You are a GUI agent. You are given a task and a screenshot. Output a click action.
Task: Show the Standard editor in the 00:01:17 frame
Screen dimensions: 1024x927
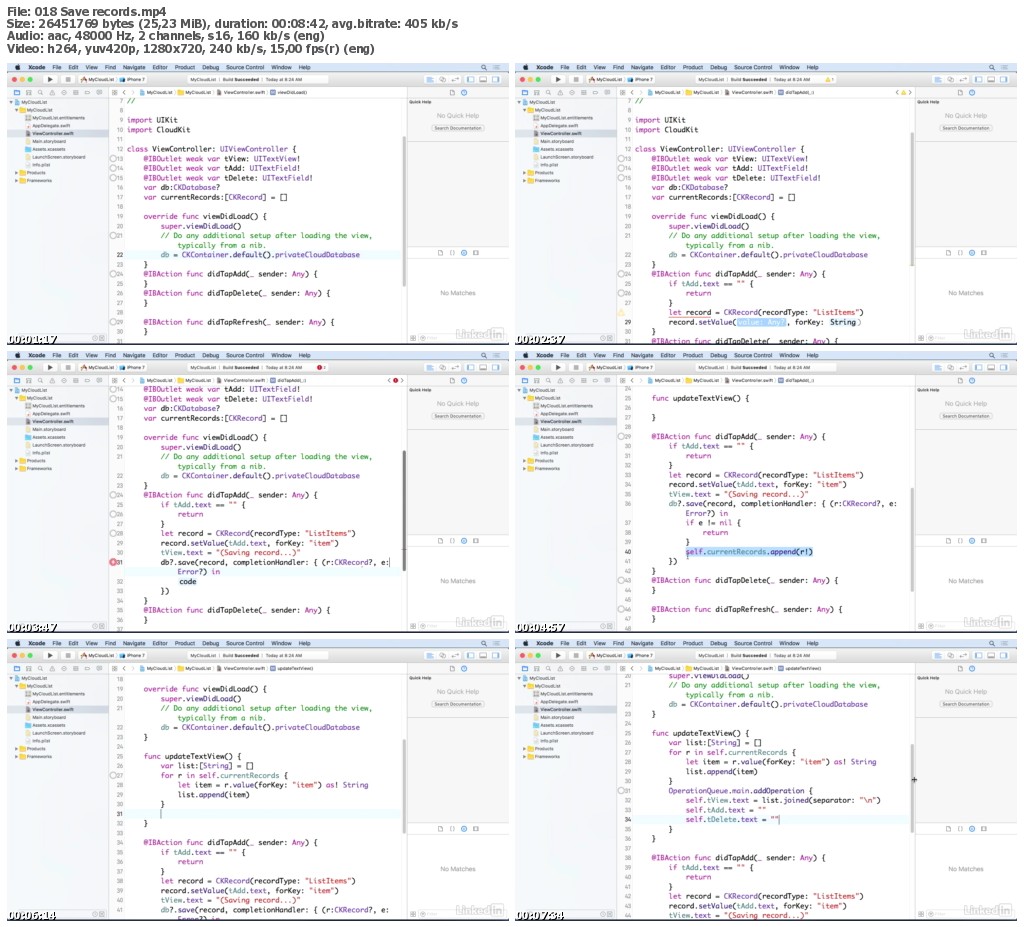(430, 80)
